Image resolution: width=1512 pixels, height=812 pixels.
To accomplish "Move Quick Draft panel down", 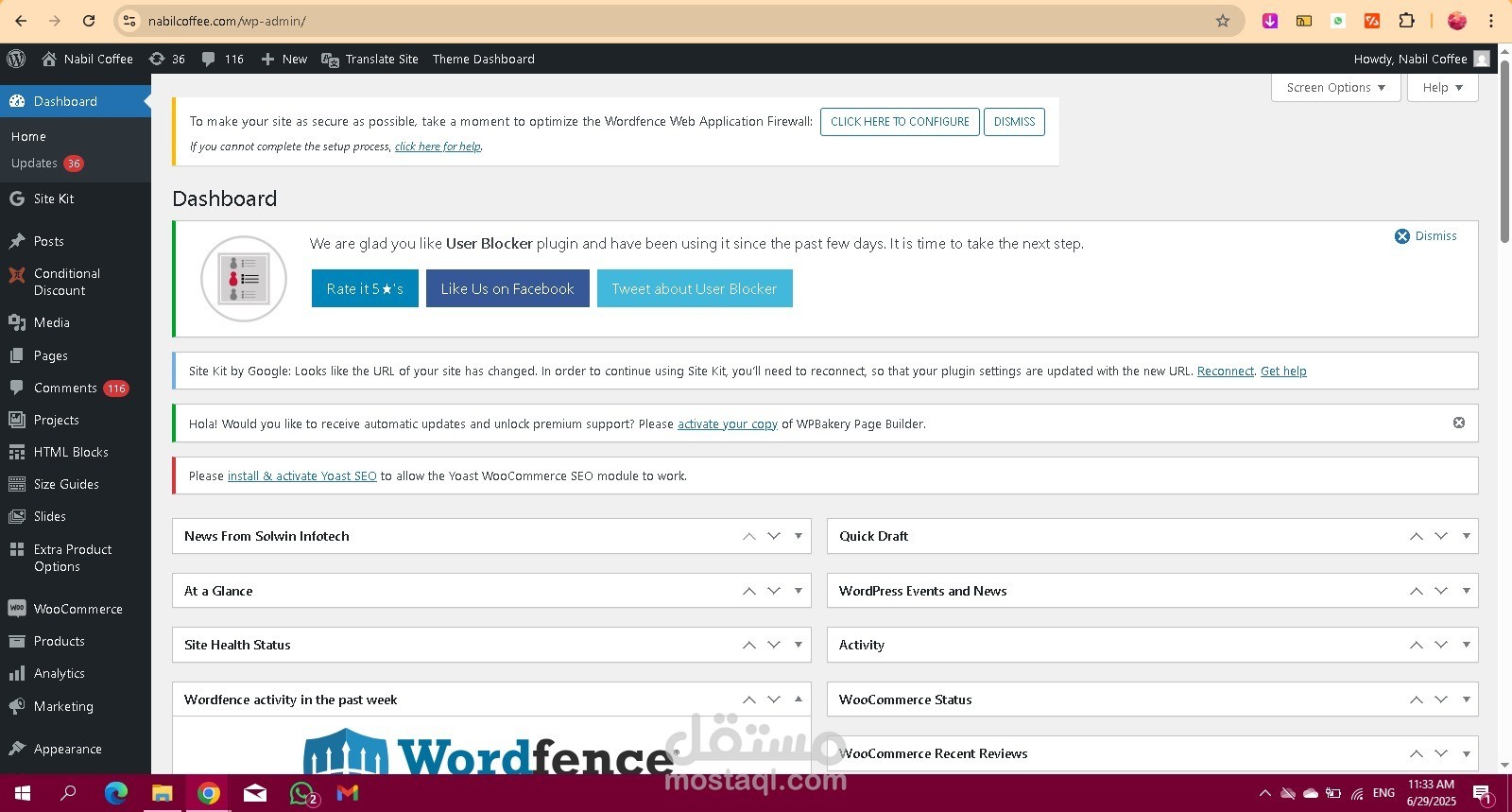I will coord(1441,536).
